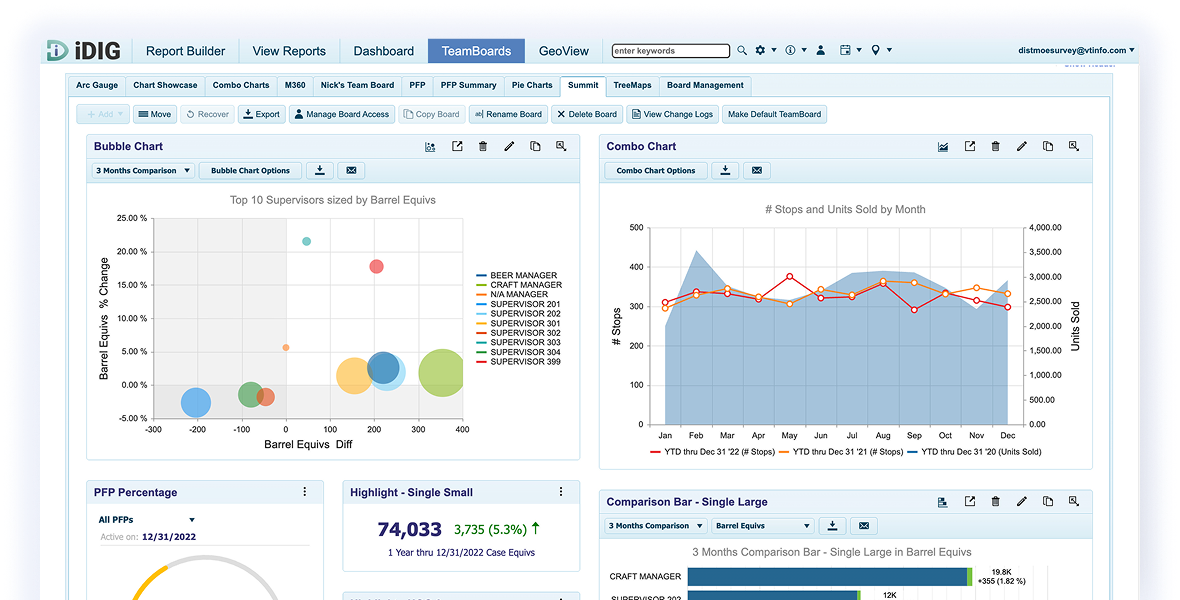Open the 3 Months Comparison dropdown
1180x600 pixels.
[x=141, y=170]
